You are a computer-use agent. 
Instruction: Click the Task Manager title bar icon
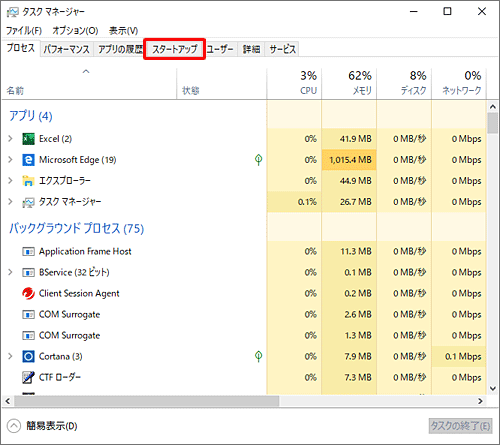point(13,12)
